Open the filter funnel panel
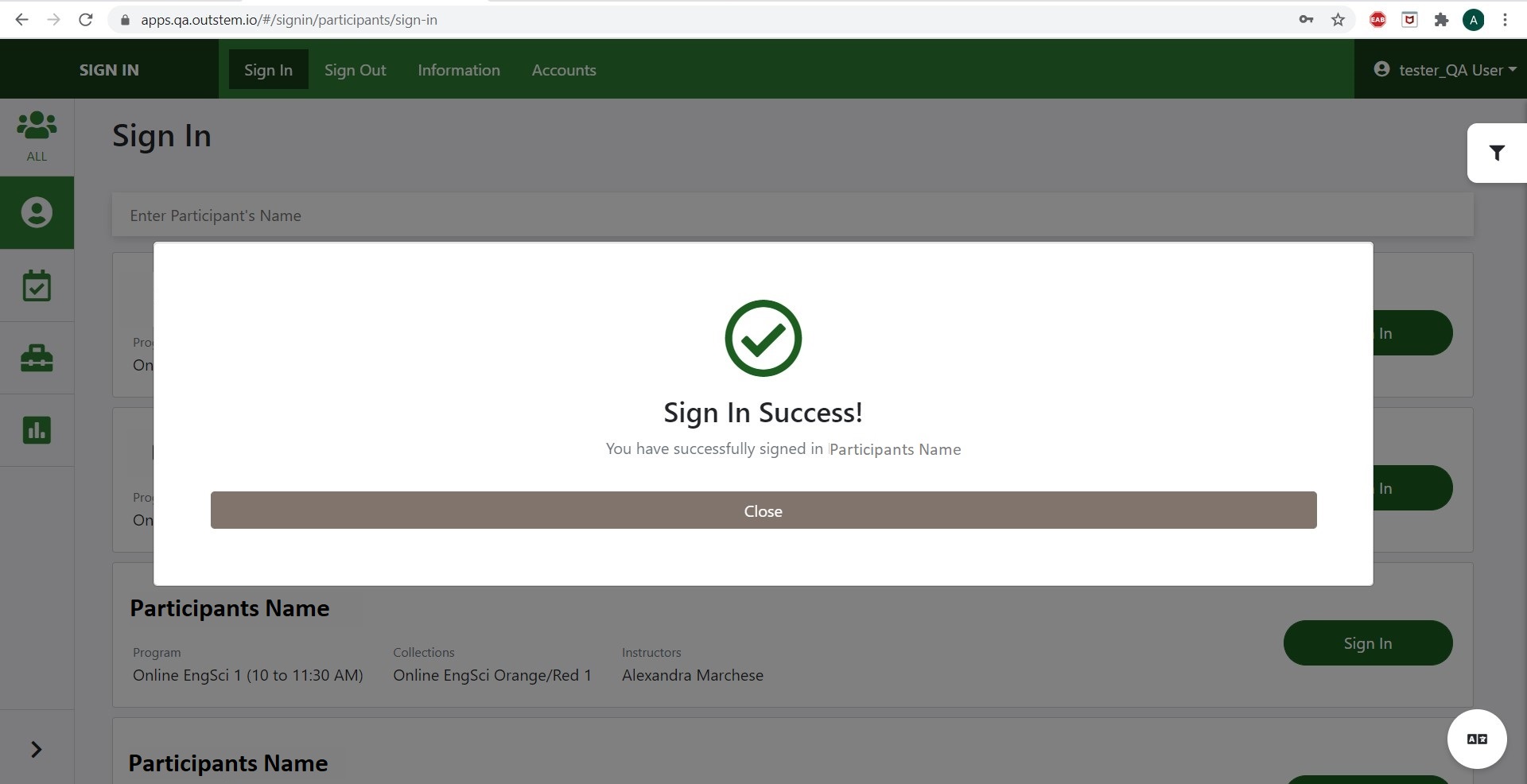1527x784 pixels. coord(1497,153)
